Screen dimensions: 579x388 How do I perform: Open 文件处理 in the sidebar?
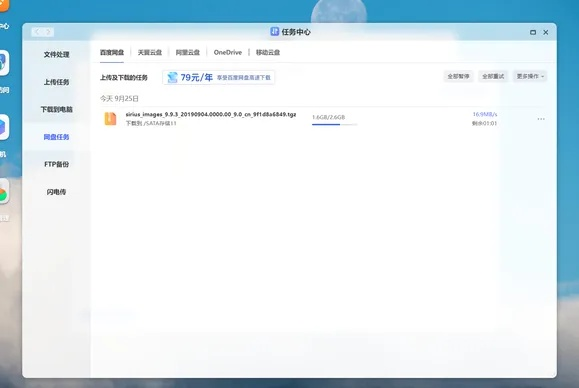pyautogui.click(x=56, y=55)
